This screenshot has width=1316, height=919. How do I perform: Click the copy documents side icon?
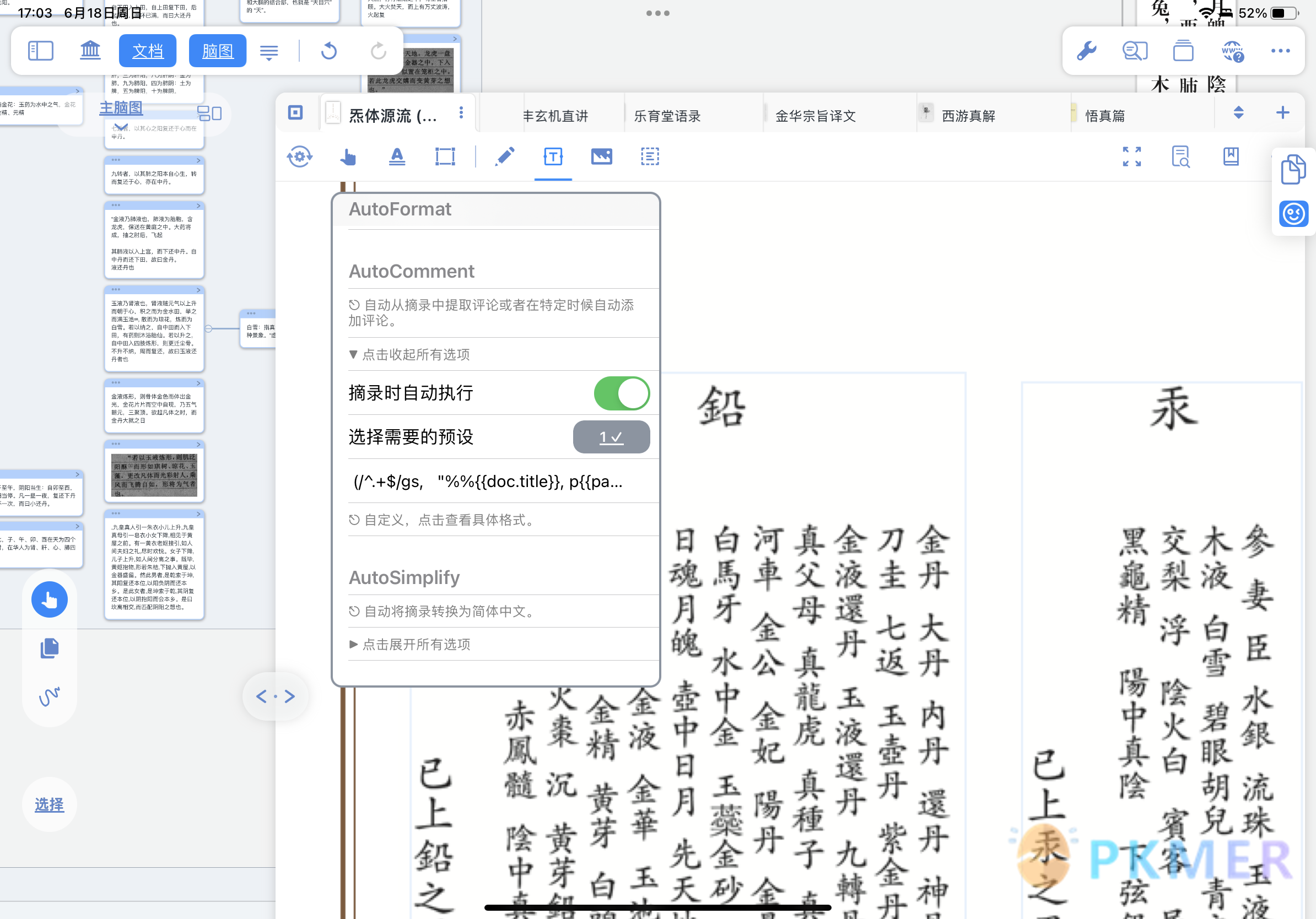1293,169
